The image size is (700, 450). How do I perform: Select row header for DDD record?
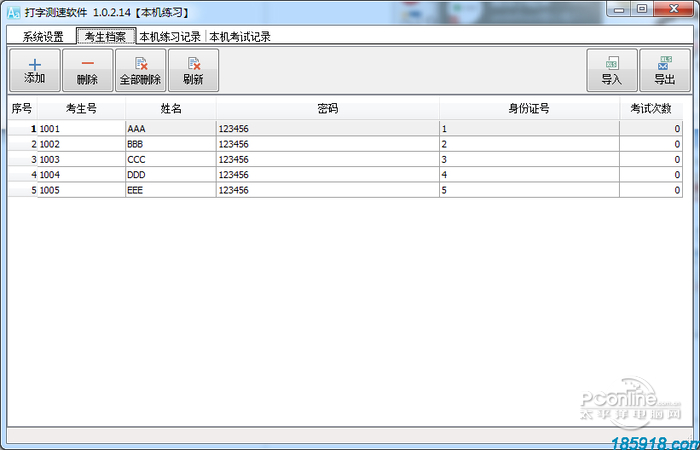pyautogui.click(x=23, y=175)
